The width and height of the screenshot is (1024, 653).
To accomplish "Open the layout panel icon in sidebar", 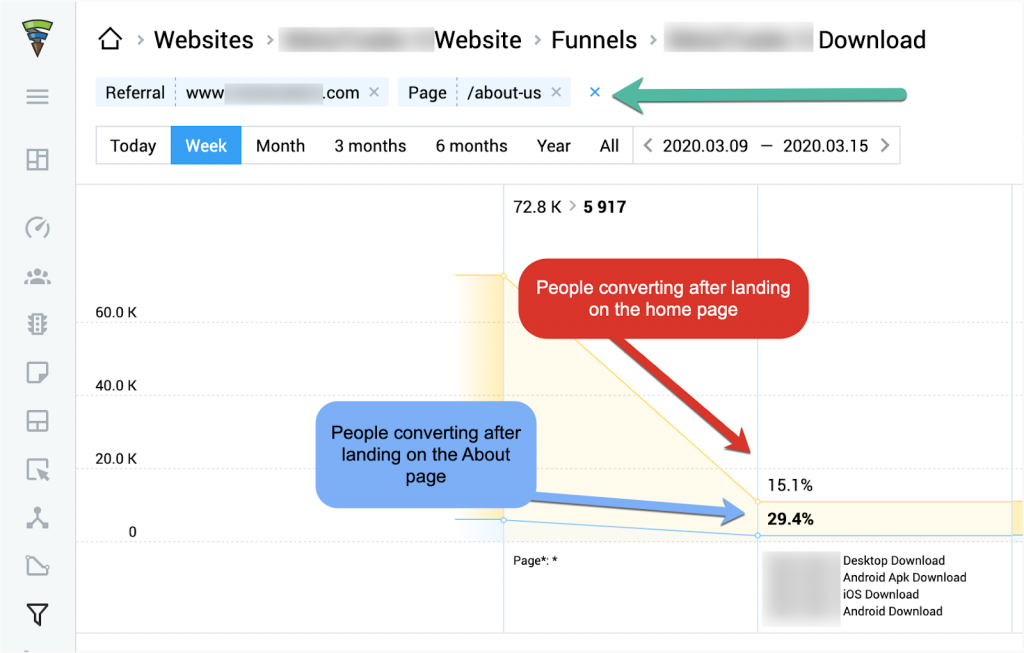I will coord(37,421).
